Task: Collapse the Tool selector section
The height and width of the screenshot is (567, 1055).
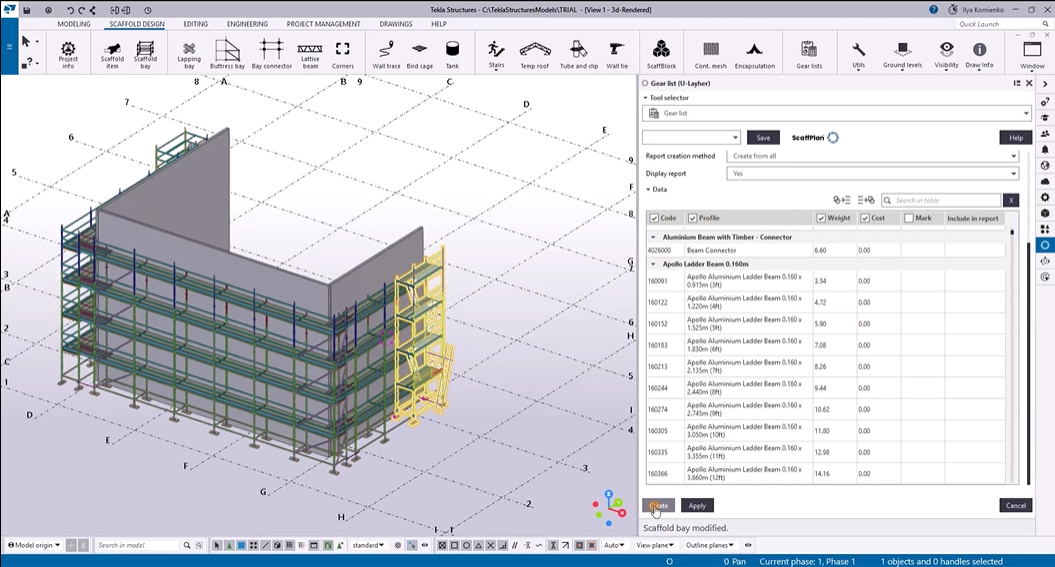Action: (645, 98)
